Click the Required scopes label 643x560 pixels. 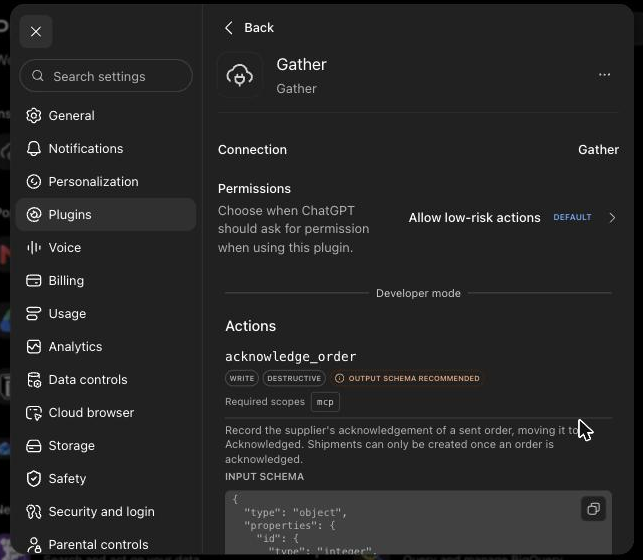265,402
